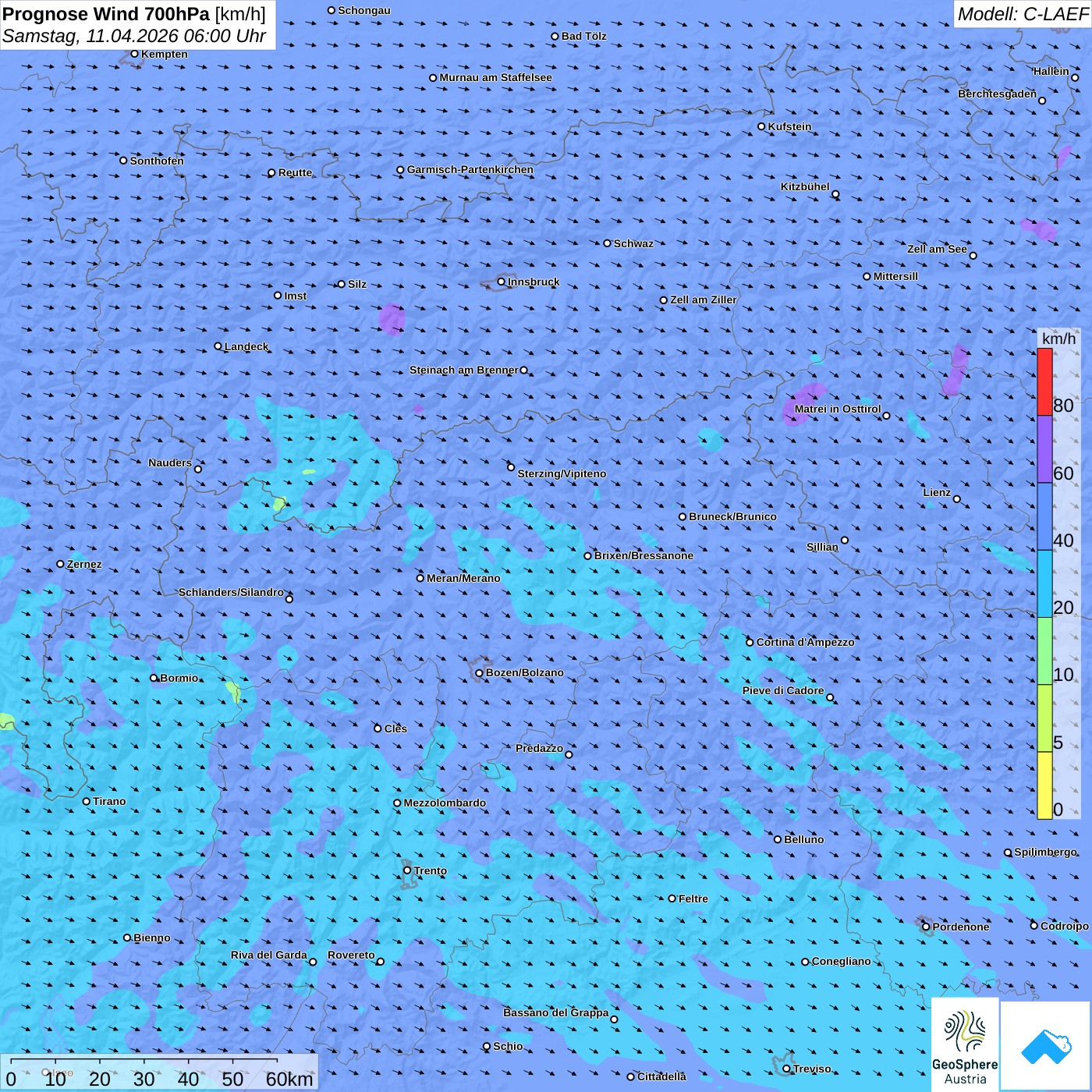Image resolution: width=1092 pixels, height=1092 pixels.
Task: Select the 'Modell: C-LAEF' label
Action: click(x=1023, y=14)
